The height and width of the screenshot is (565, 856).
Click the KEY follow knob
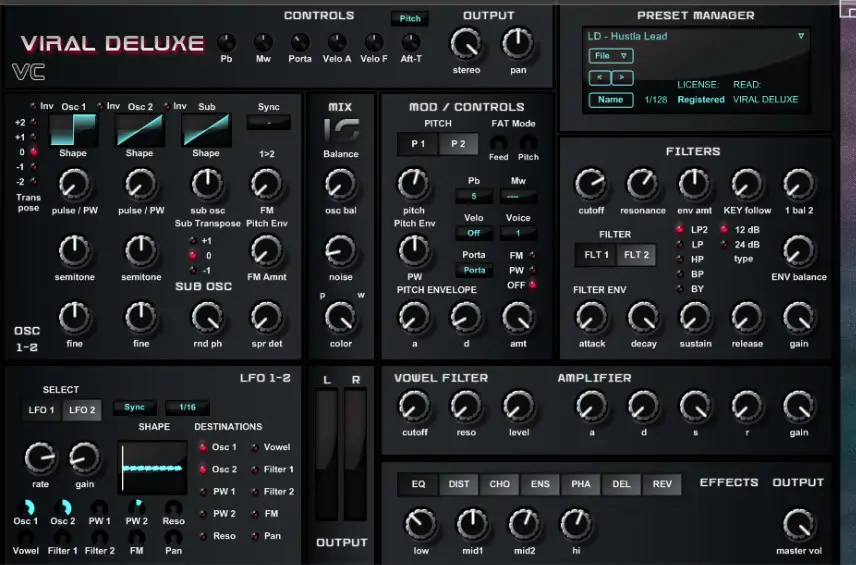pyautogui.click(x=746, y=185)
